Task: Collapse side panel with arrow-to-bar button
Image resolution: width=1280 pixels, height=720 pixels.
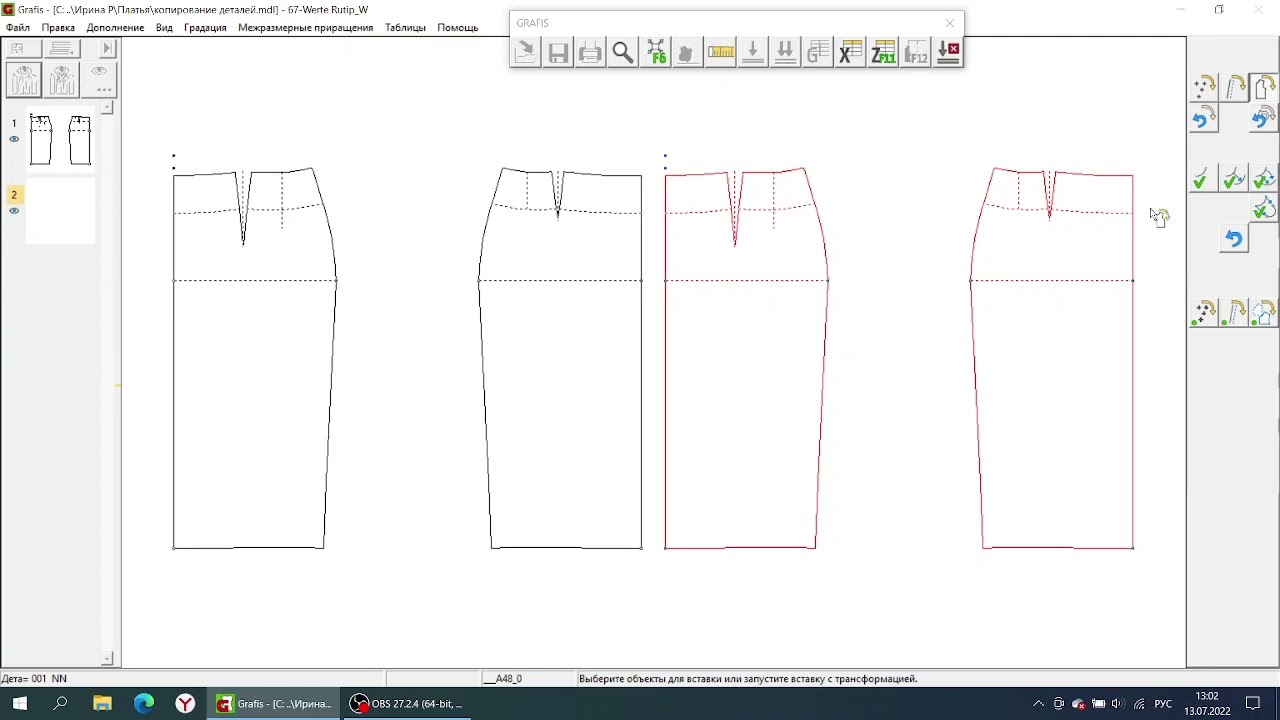Action: point(108,49)
